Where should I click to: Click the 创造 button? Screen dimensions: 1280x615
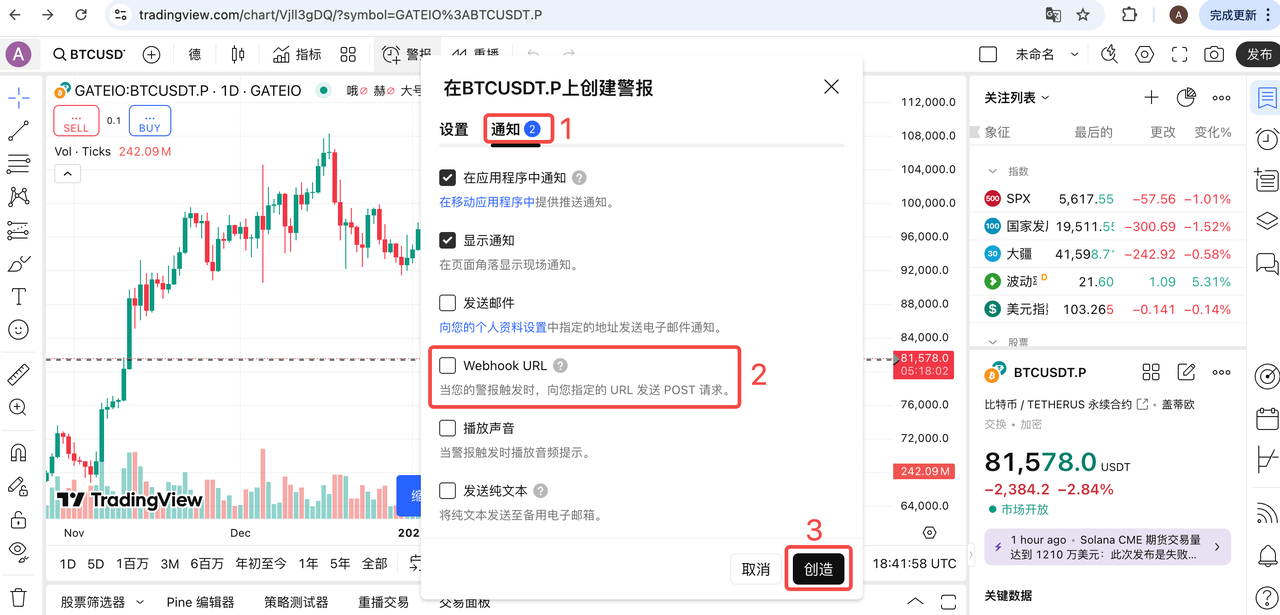pyautogui.click(x=818, y=569)
